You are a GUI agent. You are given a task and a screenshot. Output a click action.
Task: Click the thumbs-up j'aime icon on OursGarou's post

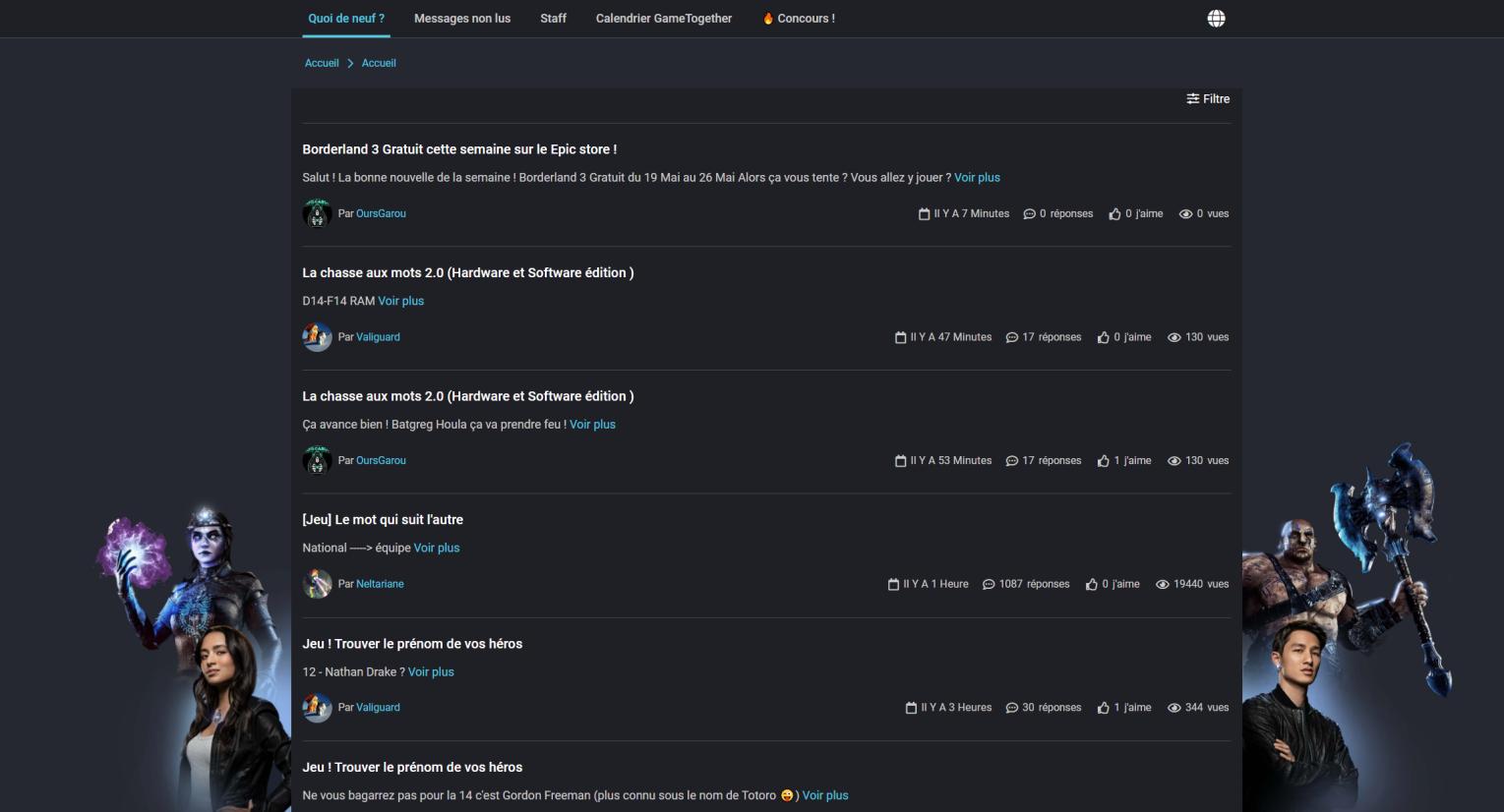pyautogui.click(x=1104, y=460)
